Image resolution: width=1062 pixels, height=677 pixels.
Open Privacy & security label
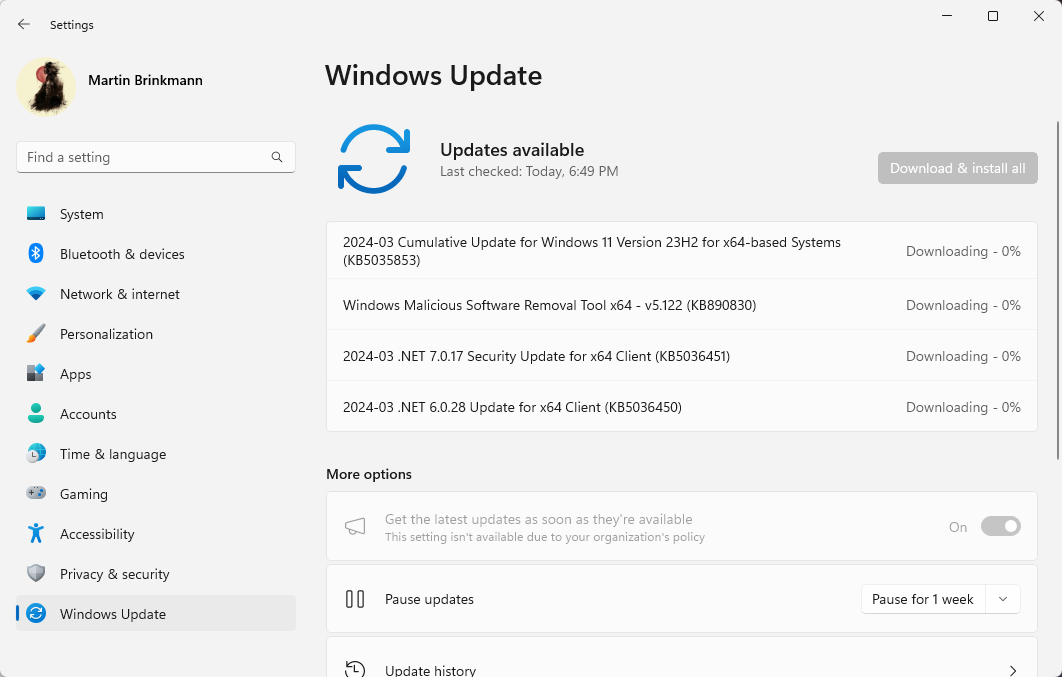tap(114, 574)
